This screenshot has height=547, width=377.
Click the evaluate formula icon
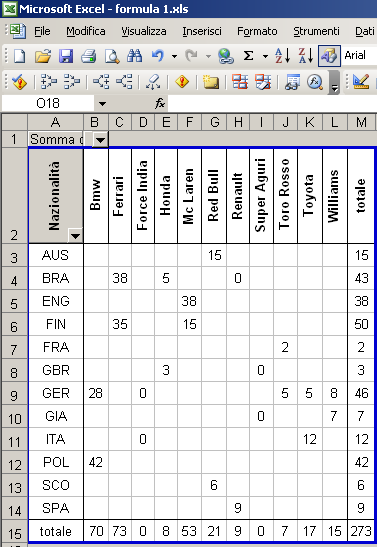315,82
